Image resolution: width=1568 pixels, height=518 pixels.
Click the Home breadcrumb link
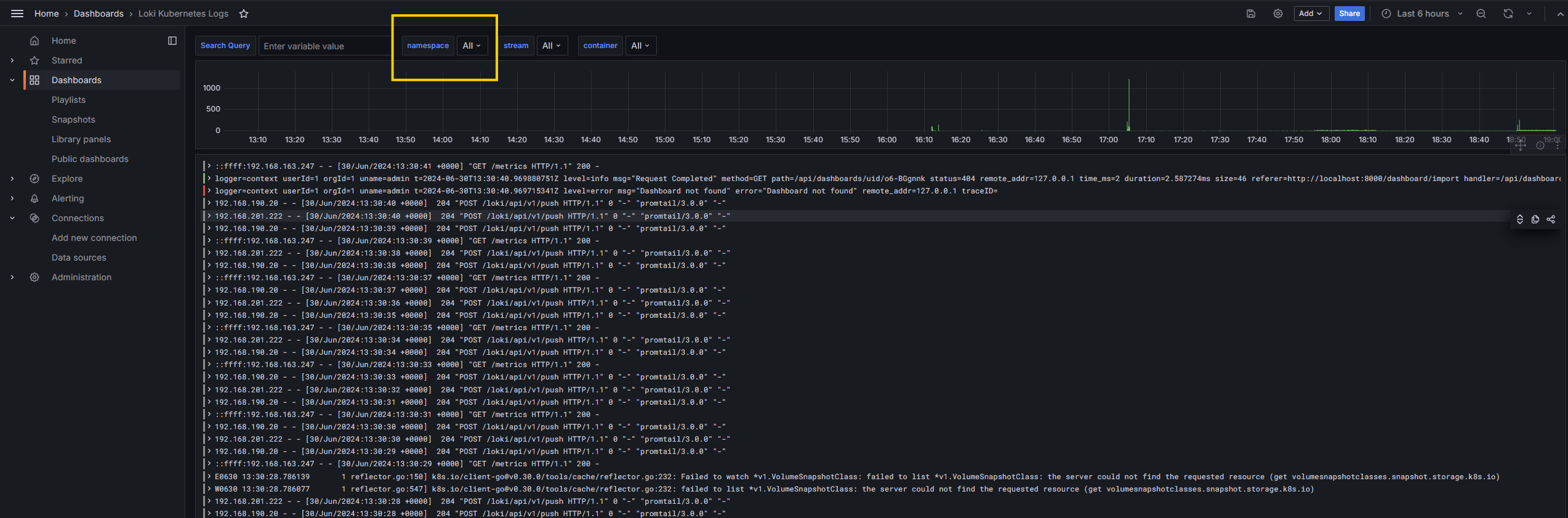click(x=47, y=14)
